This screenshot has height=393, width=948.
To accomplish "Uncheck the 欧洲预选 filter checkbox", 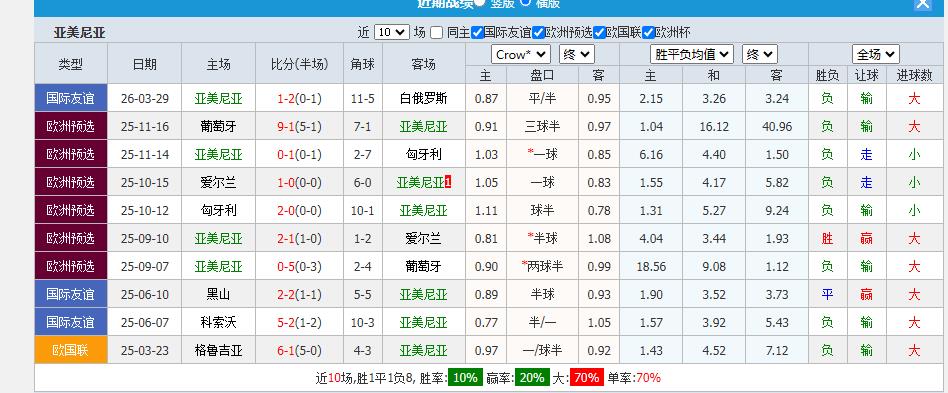I will 537,33.
